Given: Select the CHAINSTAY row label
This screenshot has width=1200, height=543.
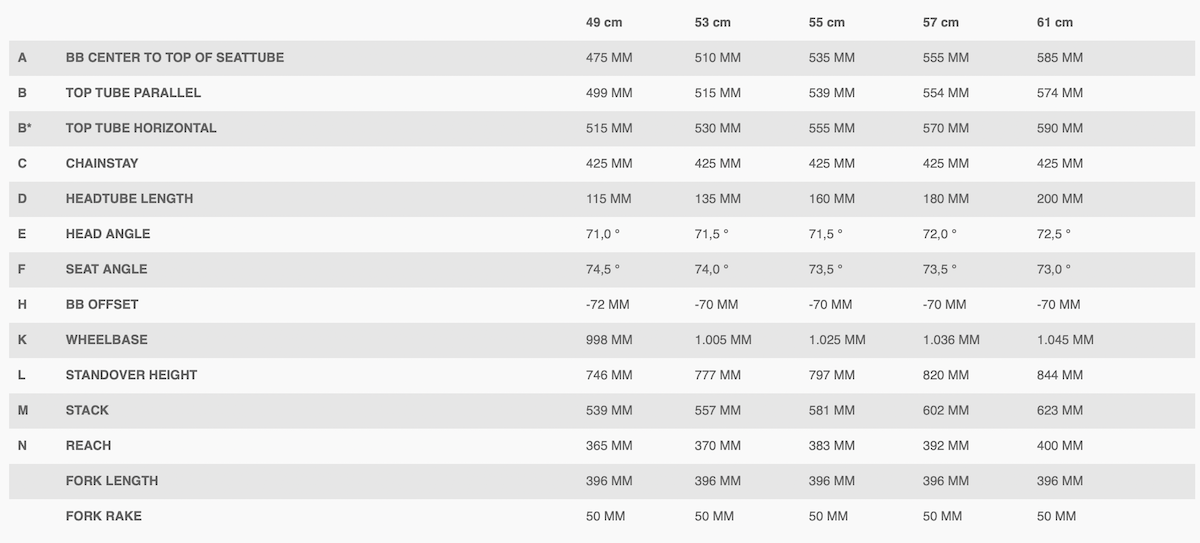Looking at the screenshot, I should tap(102, 163).
